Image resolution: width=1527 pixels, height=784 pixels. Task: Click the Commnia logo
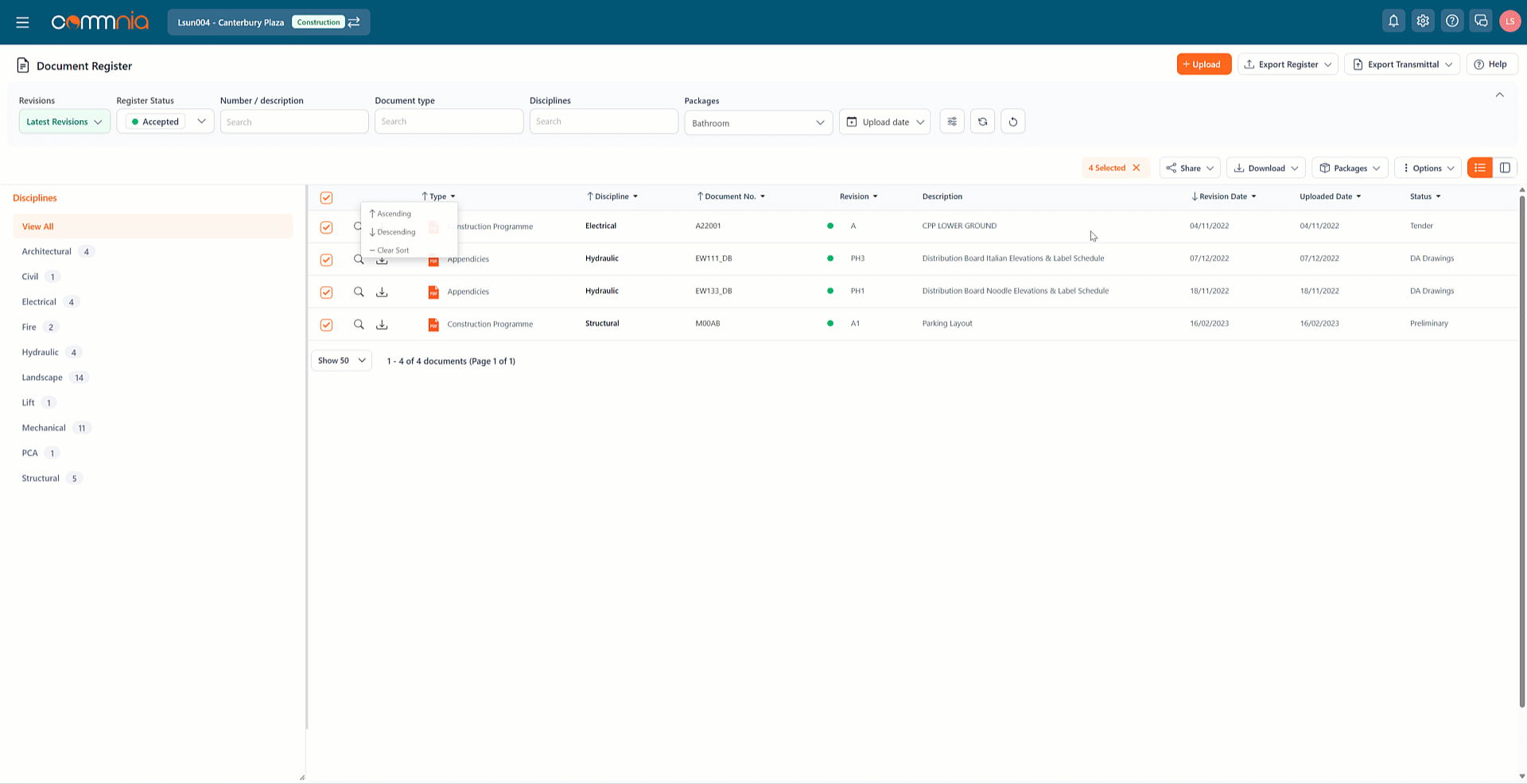pyautogui.click(x=100, y=21)
